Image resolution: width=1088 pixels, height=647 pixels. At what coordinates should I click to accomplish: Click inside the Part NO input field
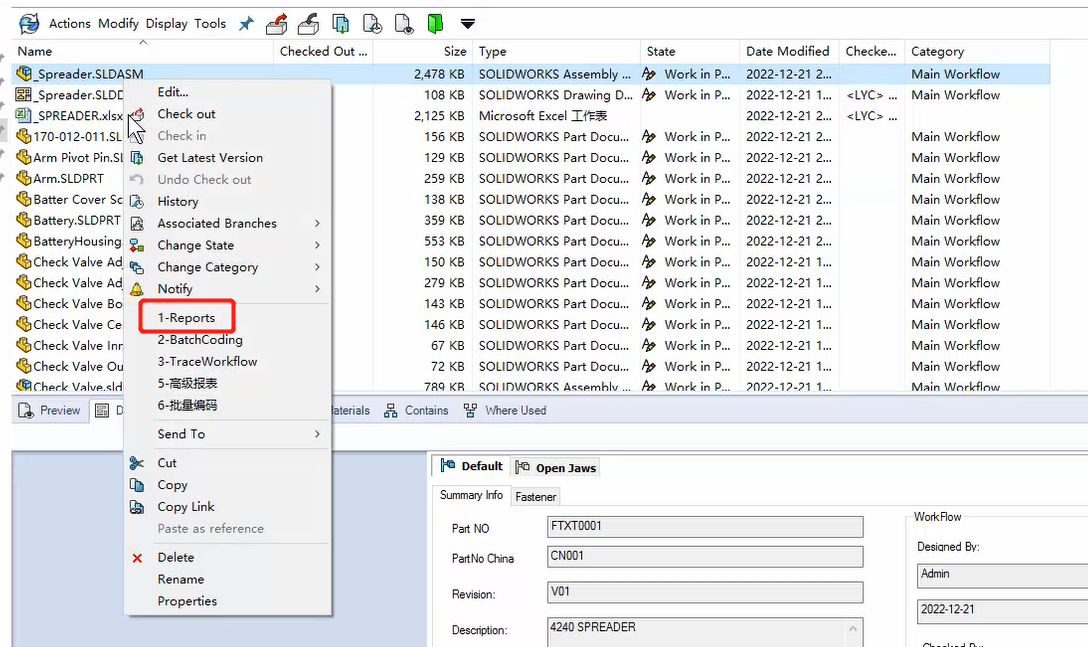(703, 526)
